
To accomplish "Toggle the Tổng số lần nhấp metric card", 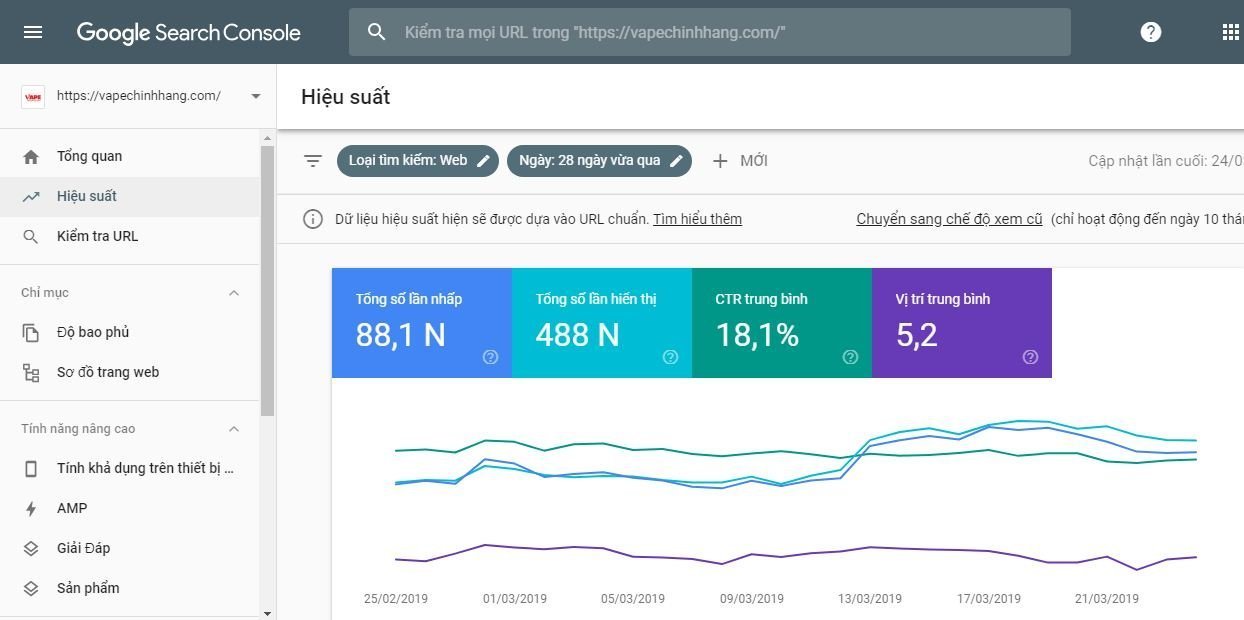I will click(x=422, y=323).
